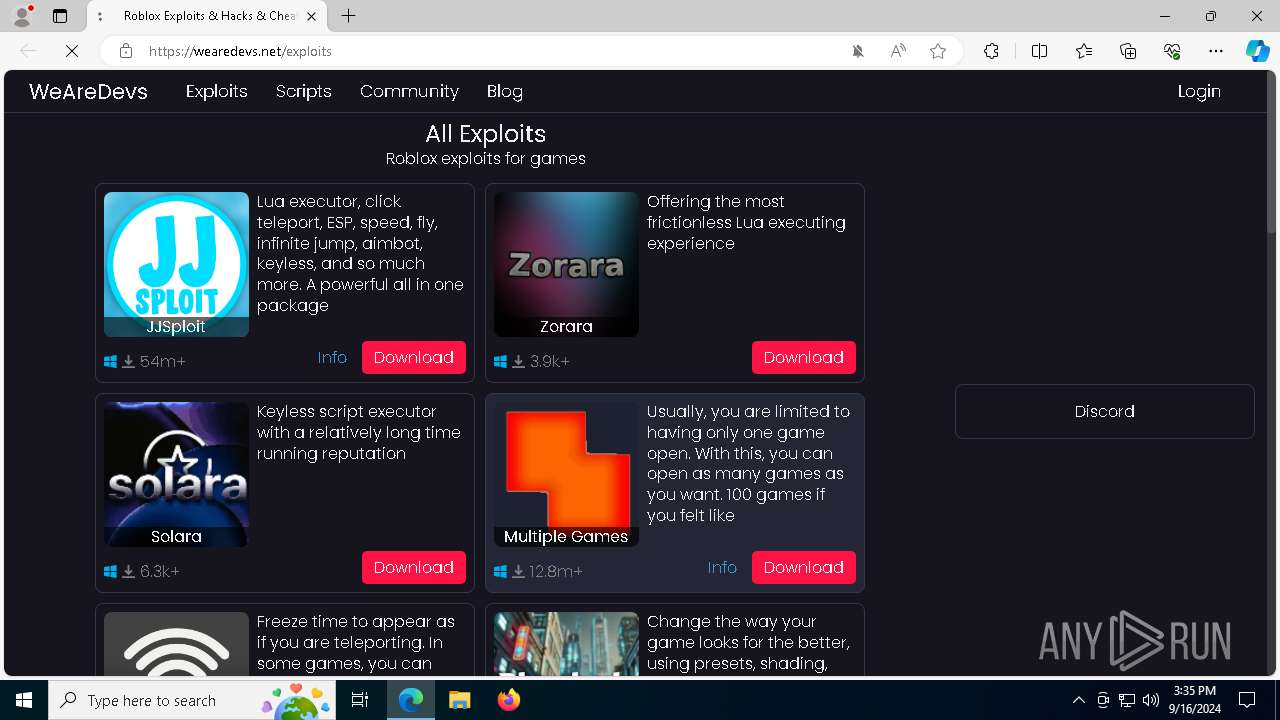Click Edge icon on taskbar
The height and width of the screenshot is (720, 1280).
tap(411, 700)
